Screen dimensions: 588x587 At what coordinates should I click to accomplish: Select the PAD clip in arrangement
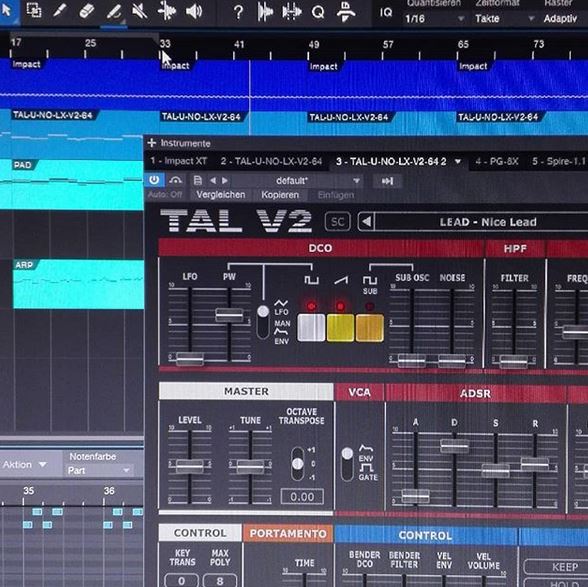pyautogui.click(x=72, y=184)
